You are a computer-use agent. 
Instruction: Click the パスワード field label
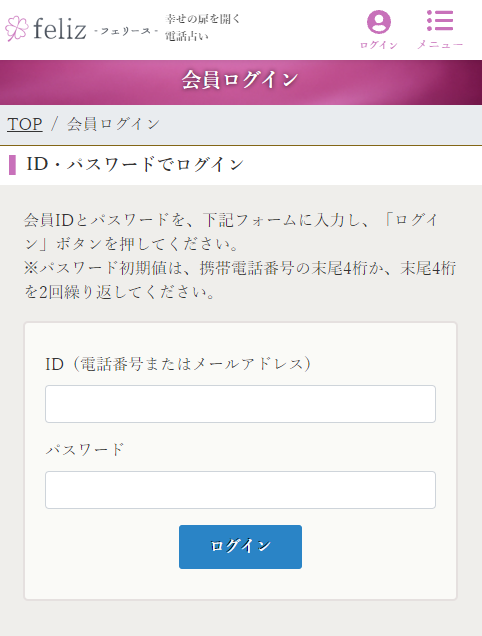coord(84,449)
